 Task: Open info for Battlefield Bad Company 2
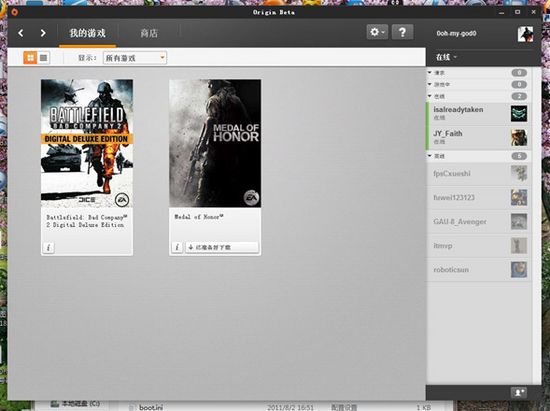48,248
